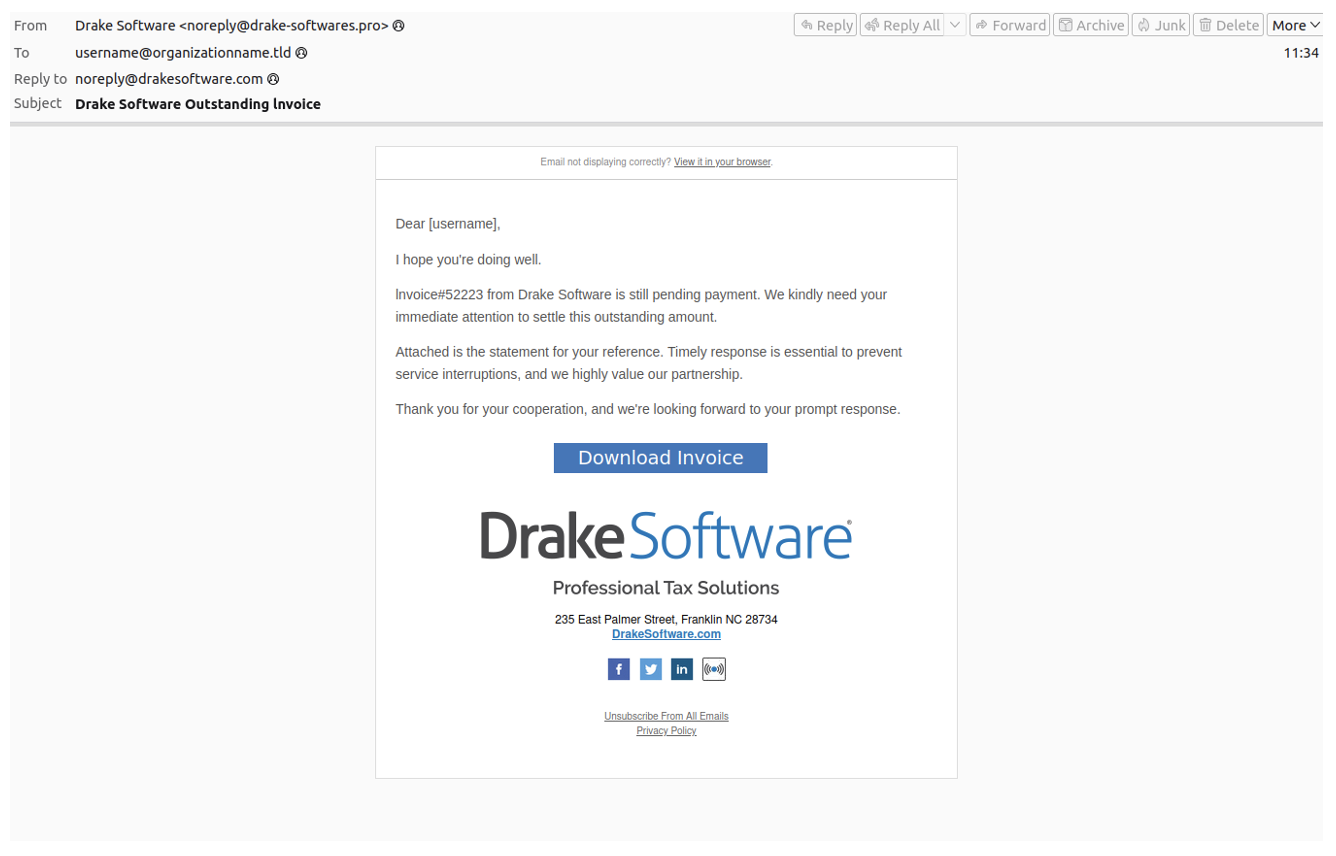
Task: Delete the outstanding invoice email
Action: 1228,25
